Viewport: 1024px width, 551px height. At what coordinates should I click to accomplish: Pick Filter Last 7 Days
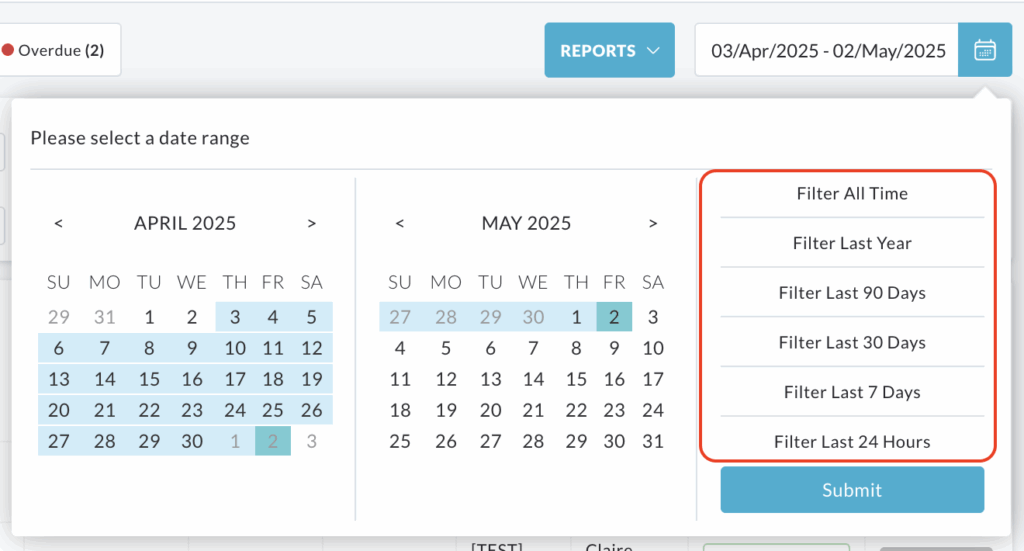[852, 392]
